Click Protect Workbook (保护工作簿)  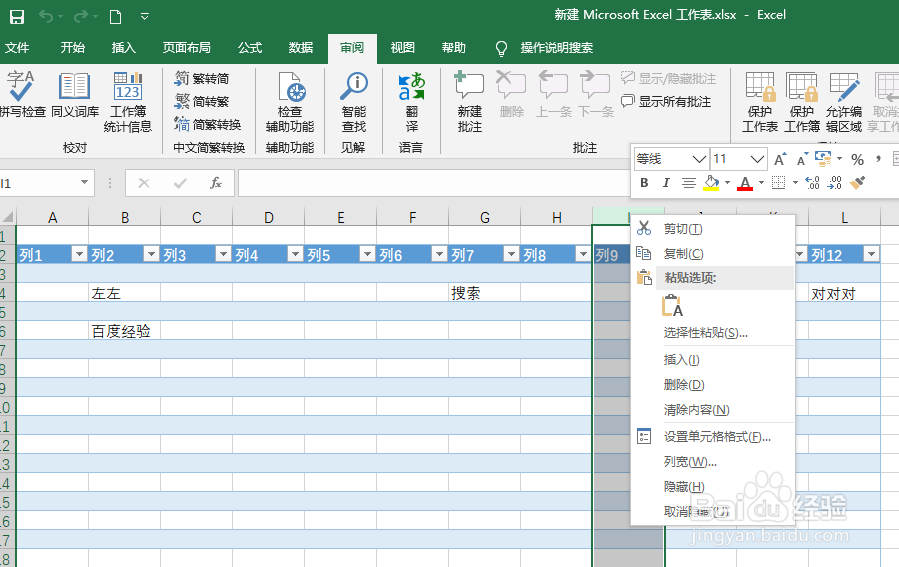click(x=802, y=102)
